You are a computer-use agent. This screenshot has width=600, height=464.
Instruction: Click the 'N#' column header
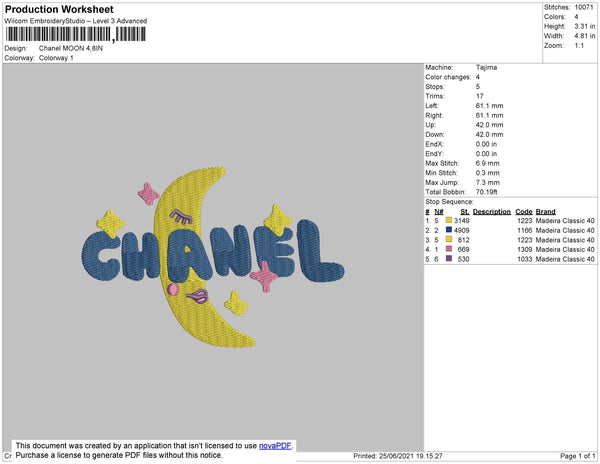pyautogui.click(x=439, y=212)
